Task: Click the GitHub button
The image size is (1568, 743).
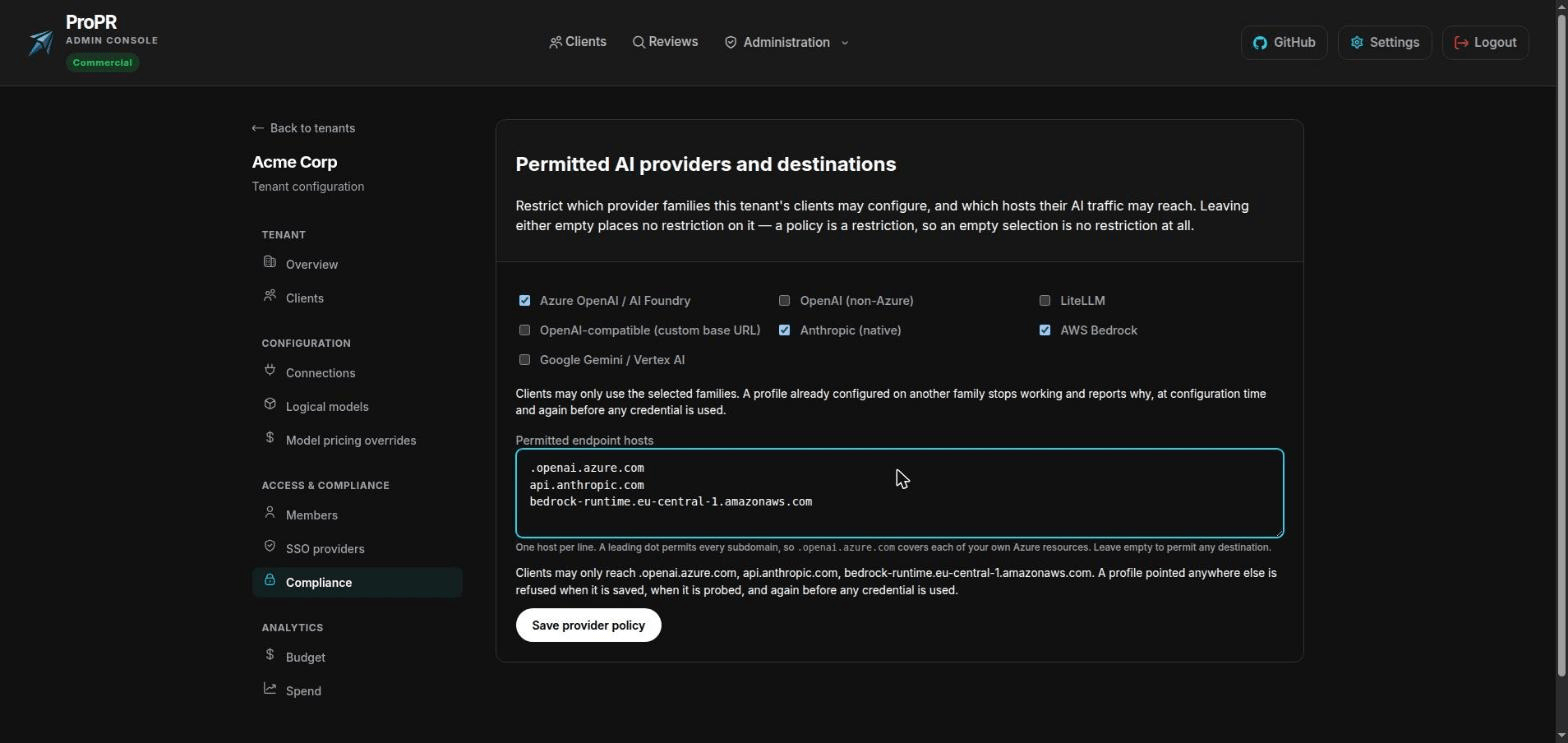Action: coord(1284,43)
